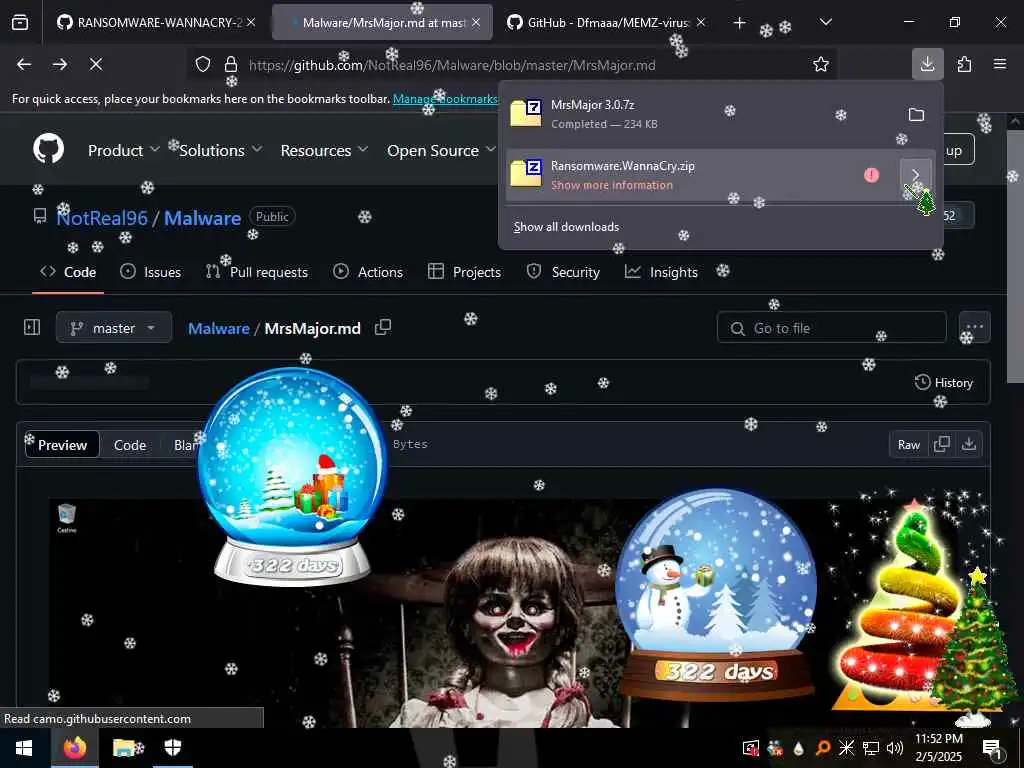Open Firefox tab overview icon
The height and width of the screenshot is (768, 1024).
pyautogui.click(x=20, y=23)
